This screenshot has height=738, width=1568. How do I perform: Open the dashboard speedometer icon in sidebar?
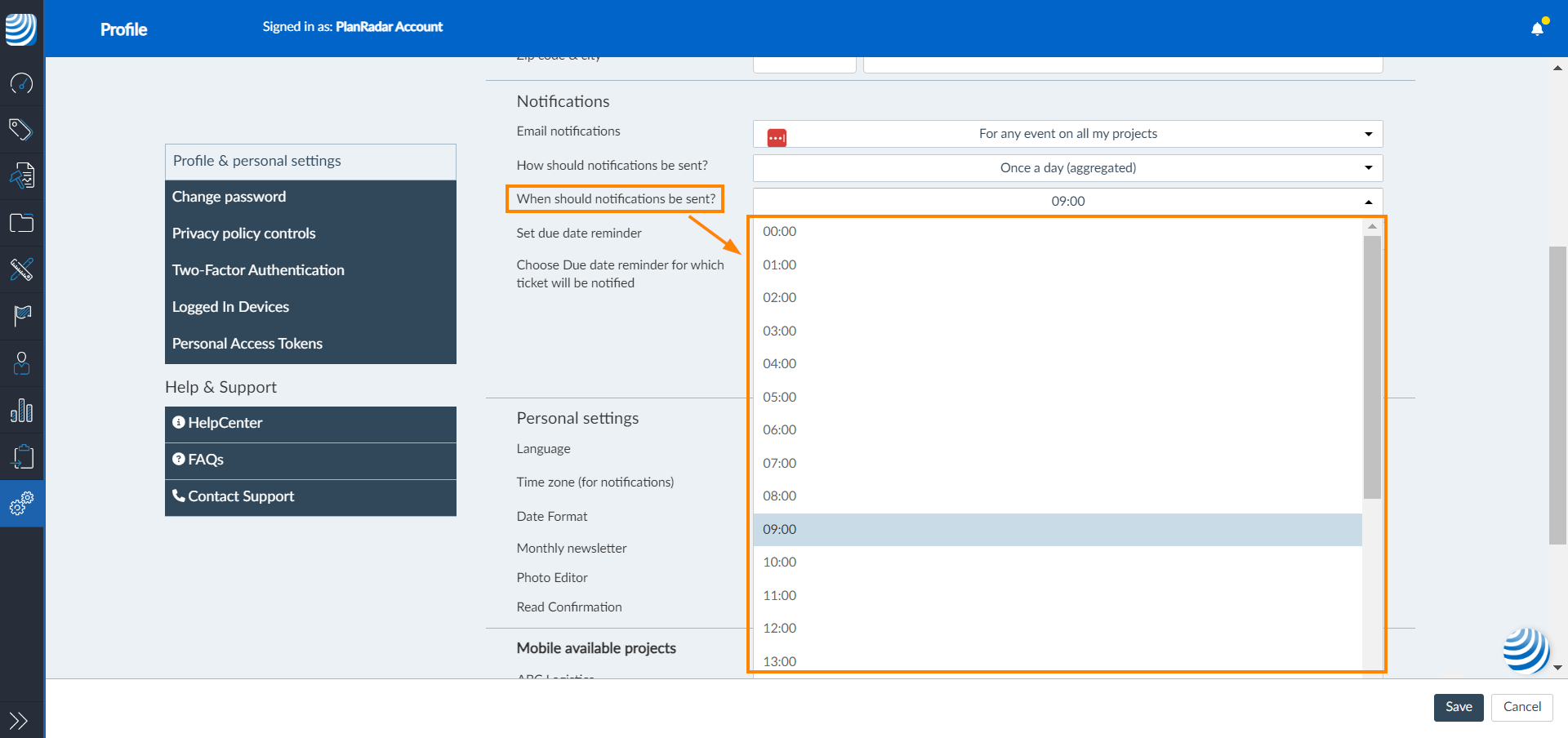tap(21, 83)
